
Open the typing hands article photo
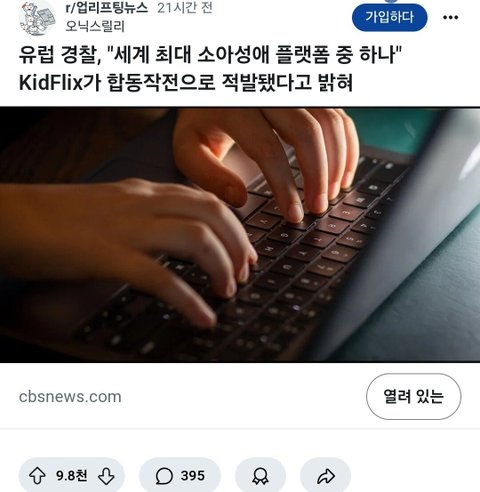[x=240, y=235]
